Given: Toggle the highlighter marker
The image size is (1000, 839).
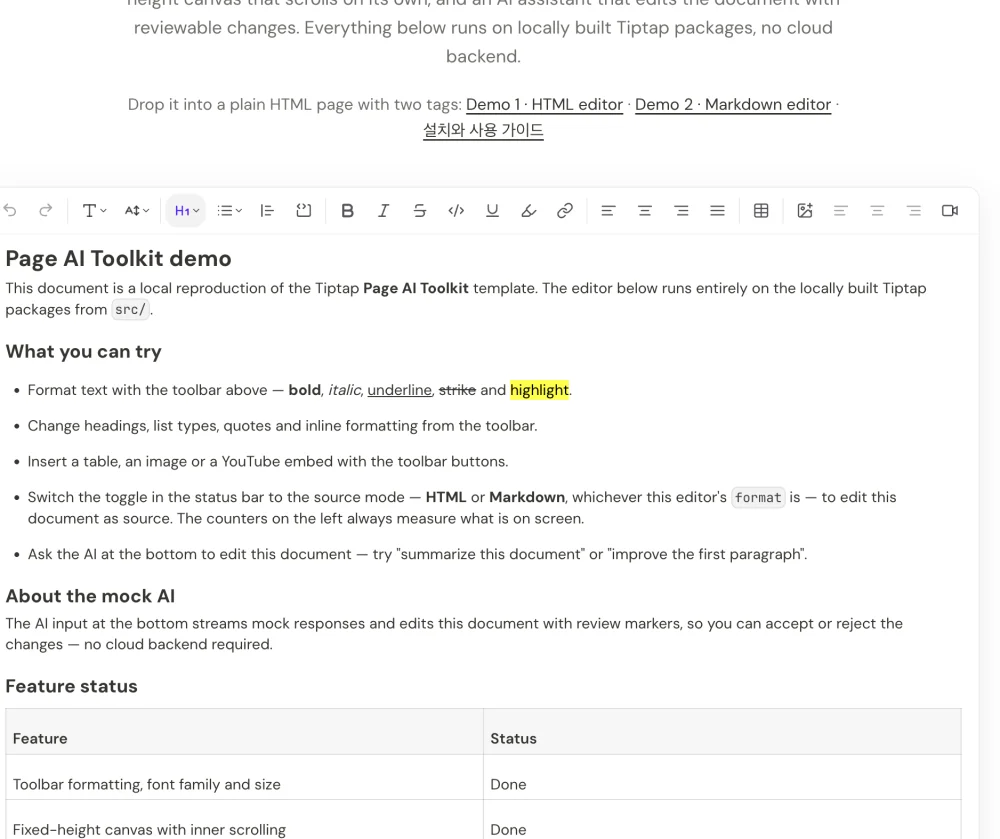Looking at the screenshot, I should point(529,210).
